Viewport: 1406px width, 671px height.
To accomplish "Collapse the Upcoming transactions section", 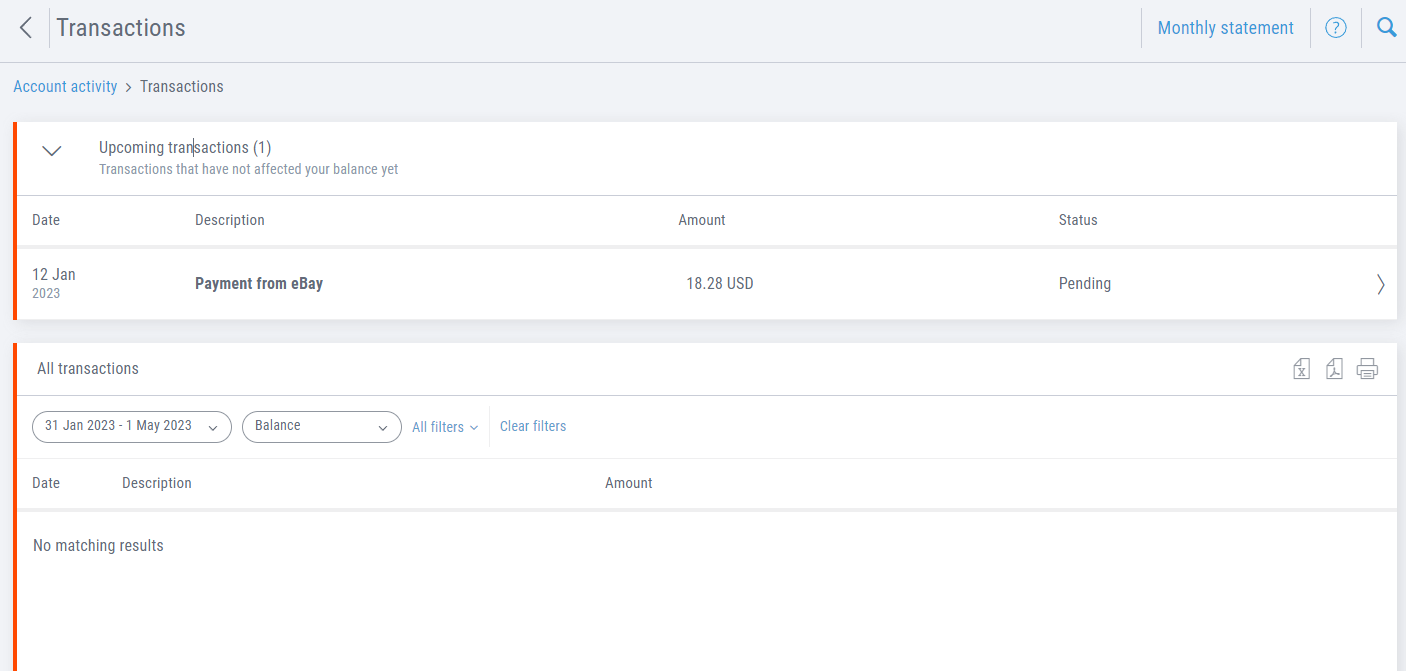I will coord(52,151).
